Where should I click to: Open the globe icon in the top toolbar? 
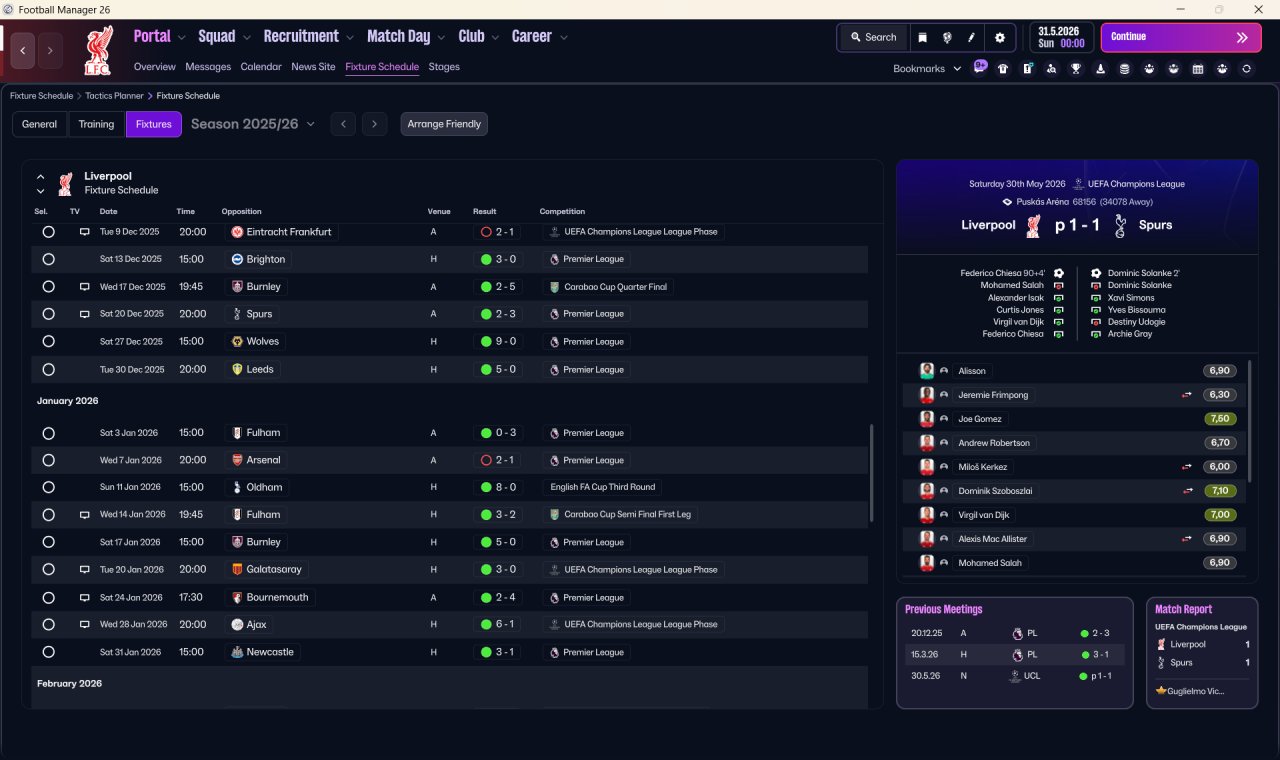click(x=947, y=37)
